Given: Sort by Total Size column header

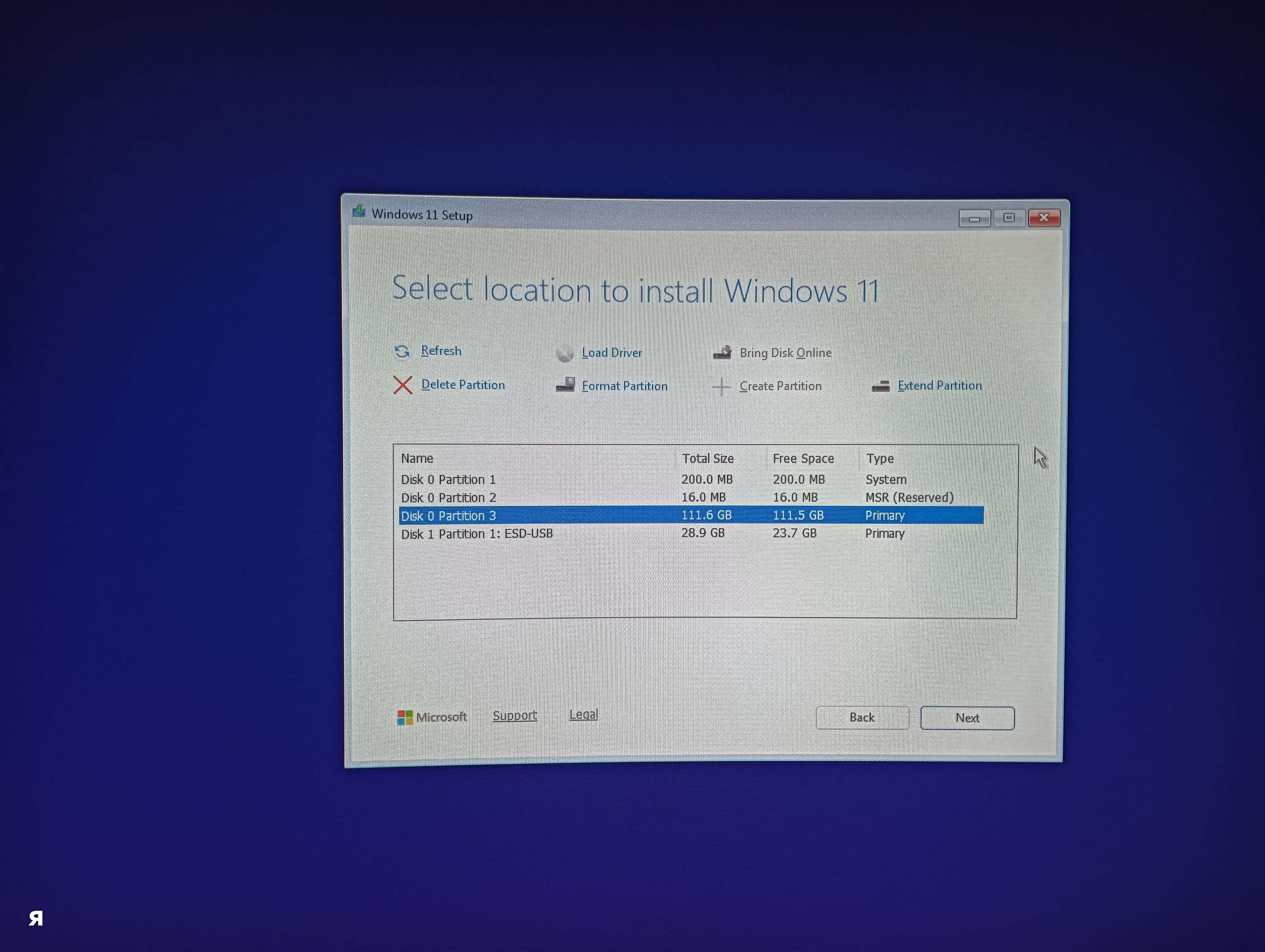Looking at the screenshot, I should click(708, 458).
